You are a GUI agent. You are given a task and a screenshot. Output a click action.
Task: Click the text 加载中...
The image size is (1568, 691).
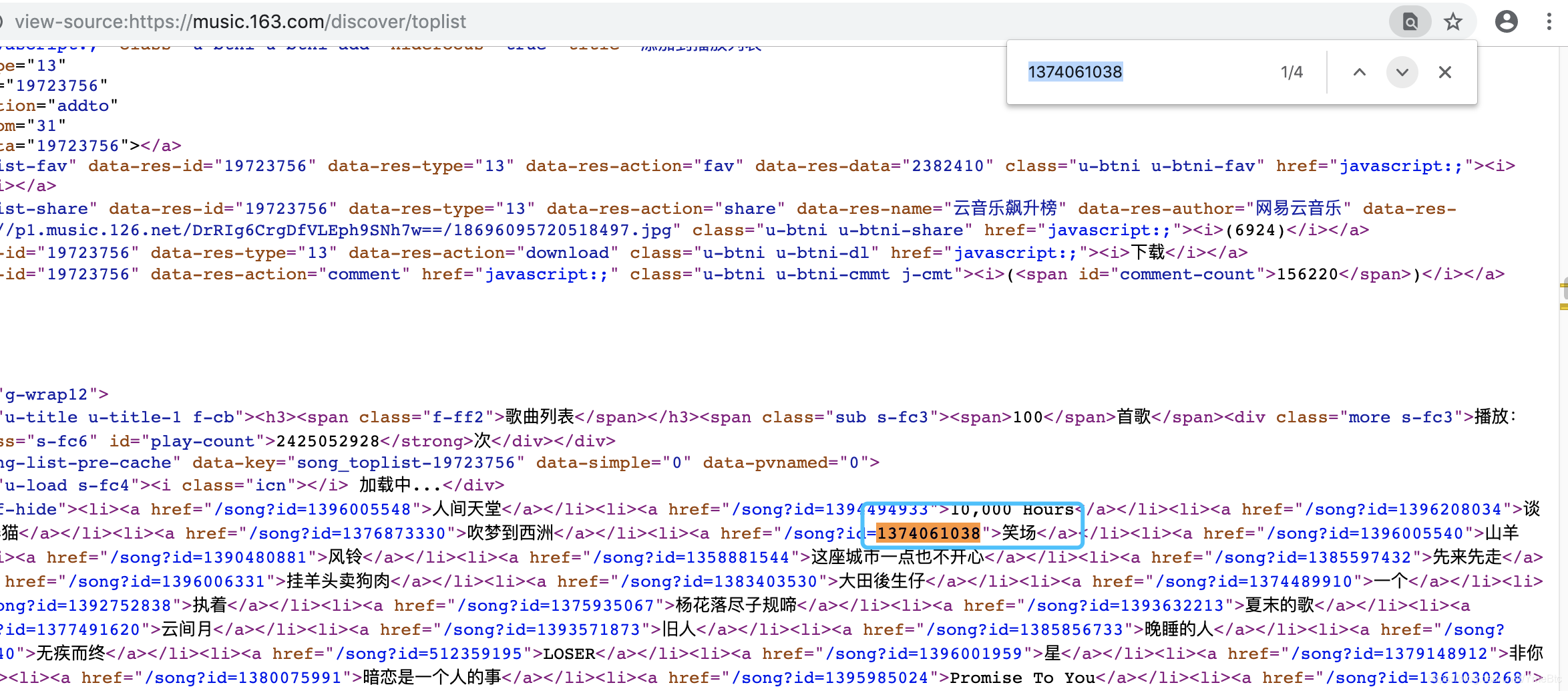(385, 485)
